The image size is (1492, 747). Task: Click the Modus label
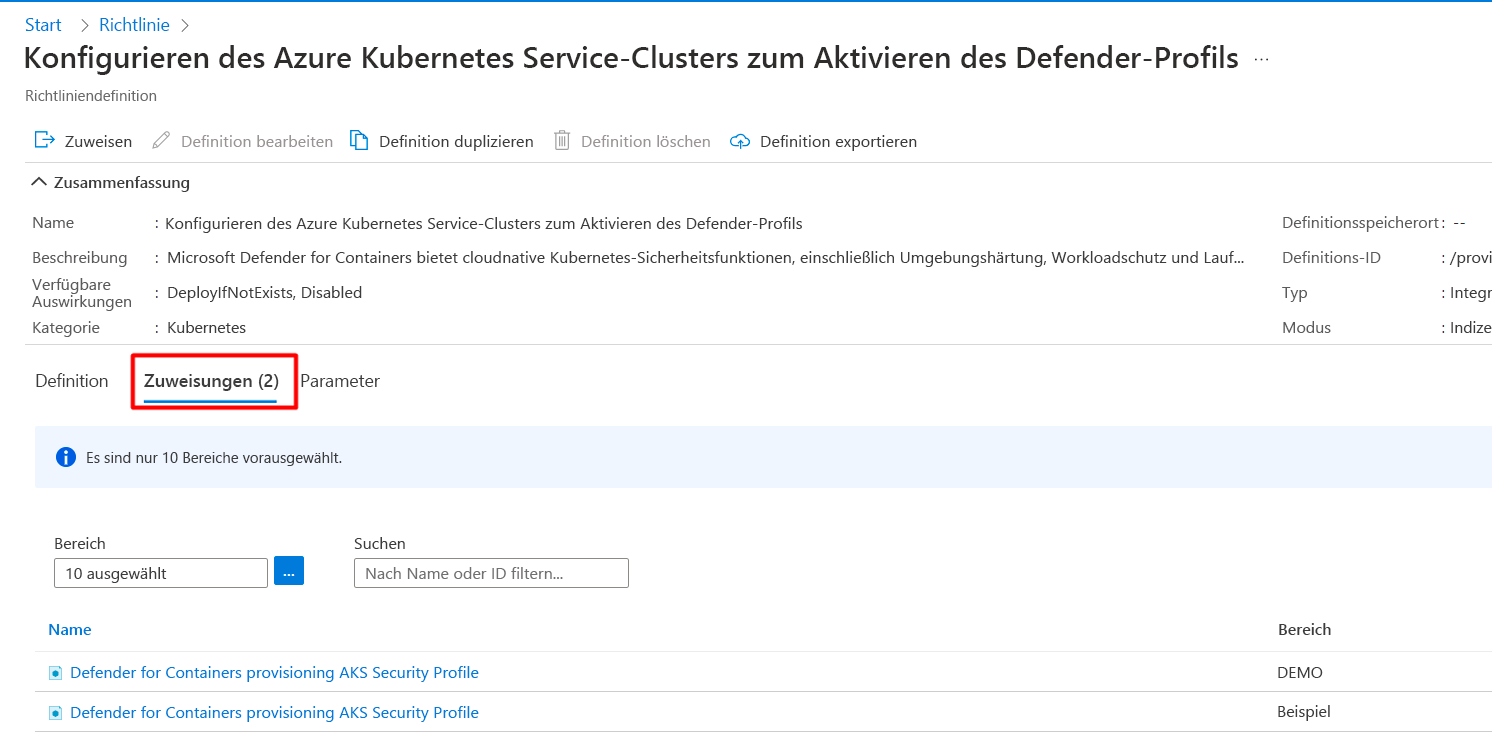pos(1306,328)
